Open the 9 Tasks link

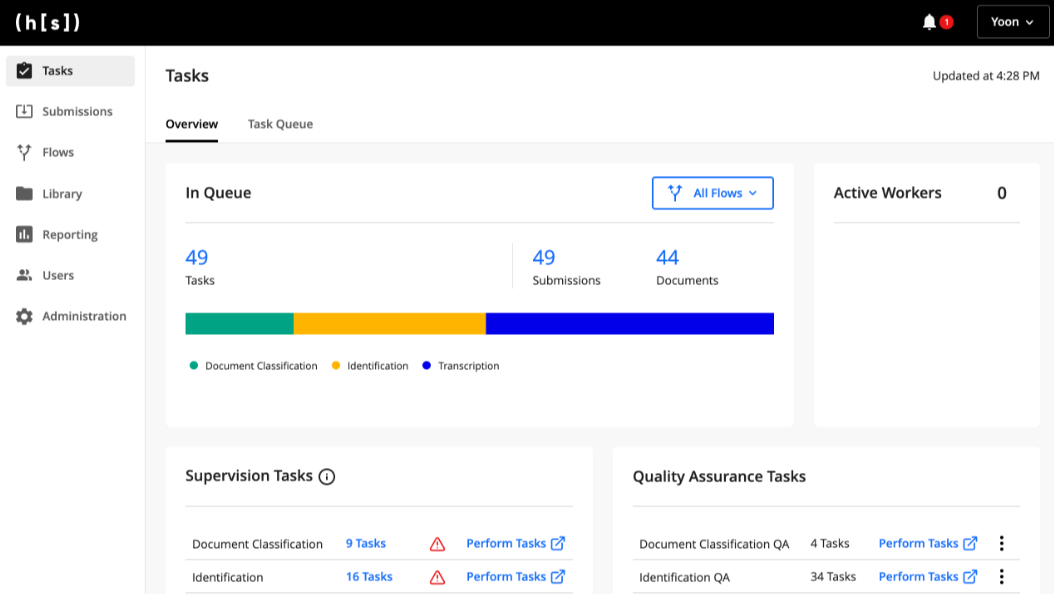coord(366,543)
